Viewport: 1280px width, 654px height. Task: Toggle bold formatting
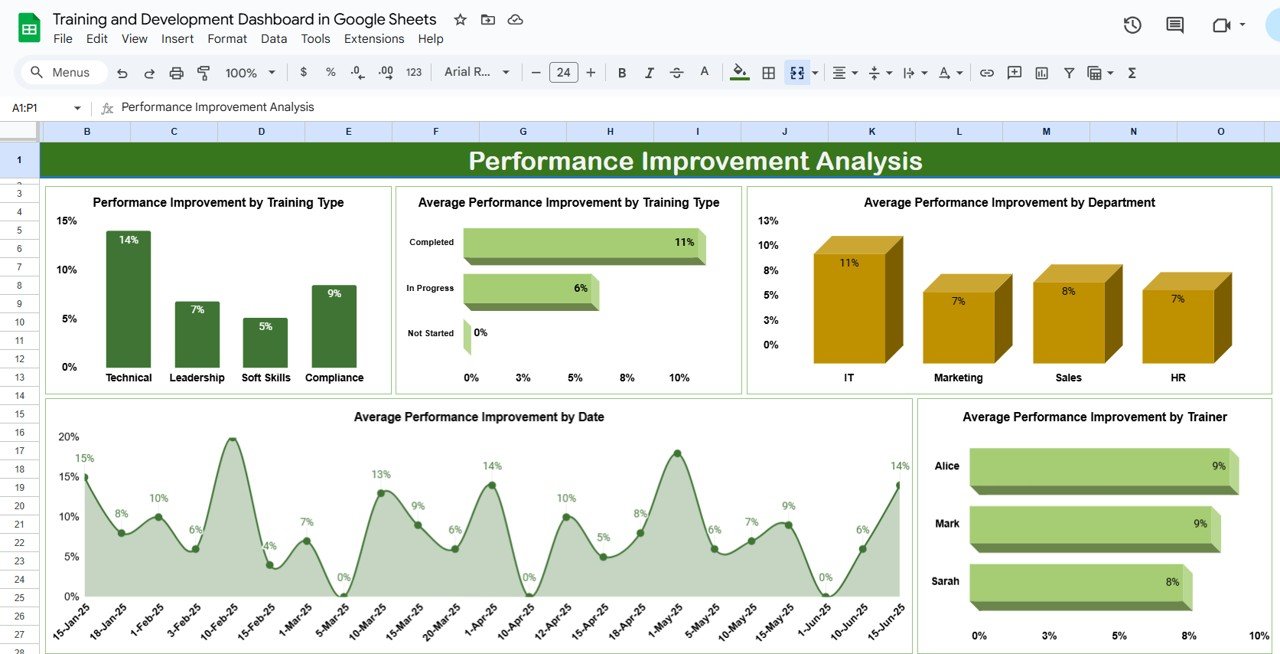coord(622,73)
